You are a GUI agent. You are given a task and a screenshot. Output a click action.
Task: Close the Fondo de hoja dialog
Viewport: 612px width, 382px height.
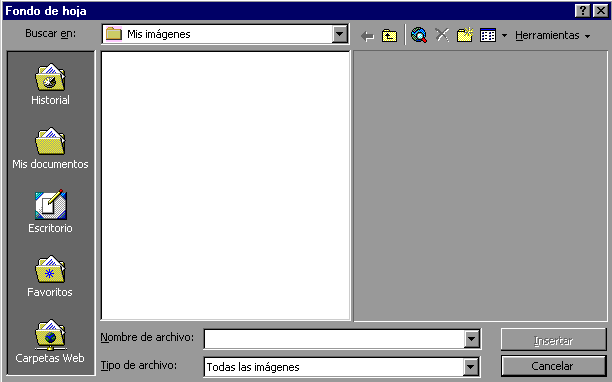(601, 11)
